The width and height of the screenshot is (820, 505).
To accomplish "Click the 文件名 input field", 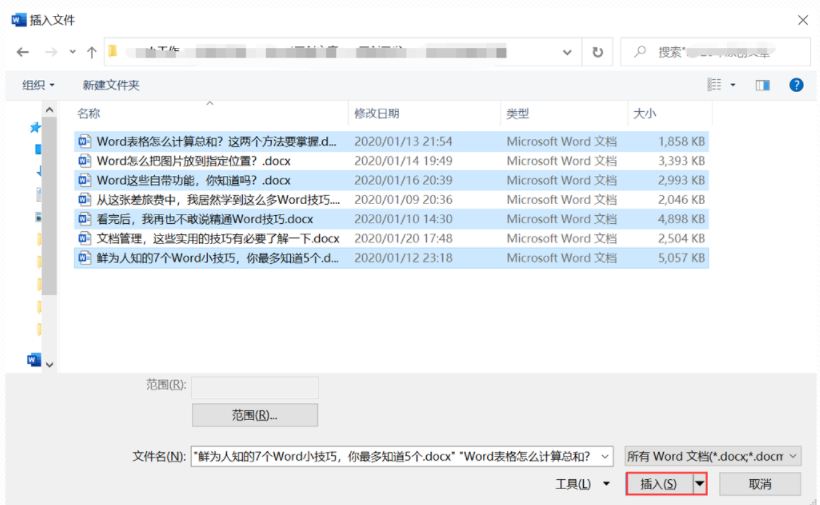I will (x=395, y=456).
